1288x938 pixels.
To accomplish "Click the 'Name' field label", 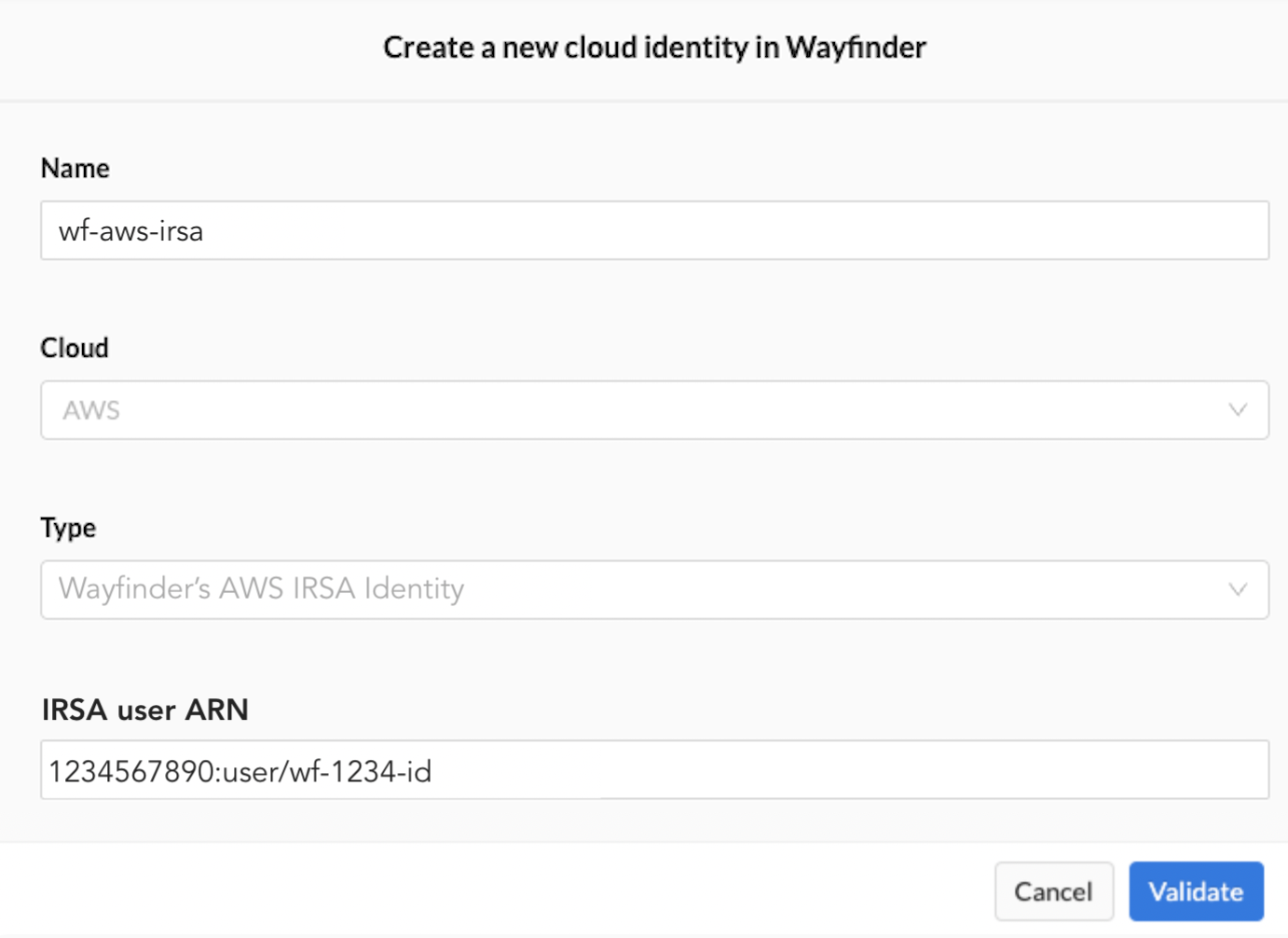I will point(75,168).
